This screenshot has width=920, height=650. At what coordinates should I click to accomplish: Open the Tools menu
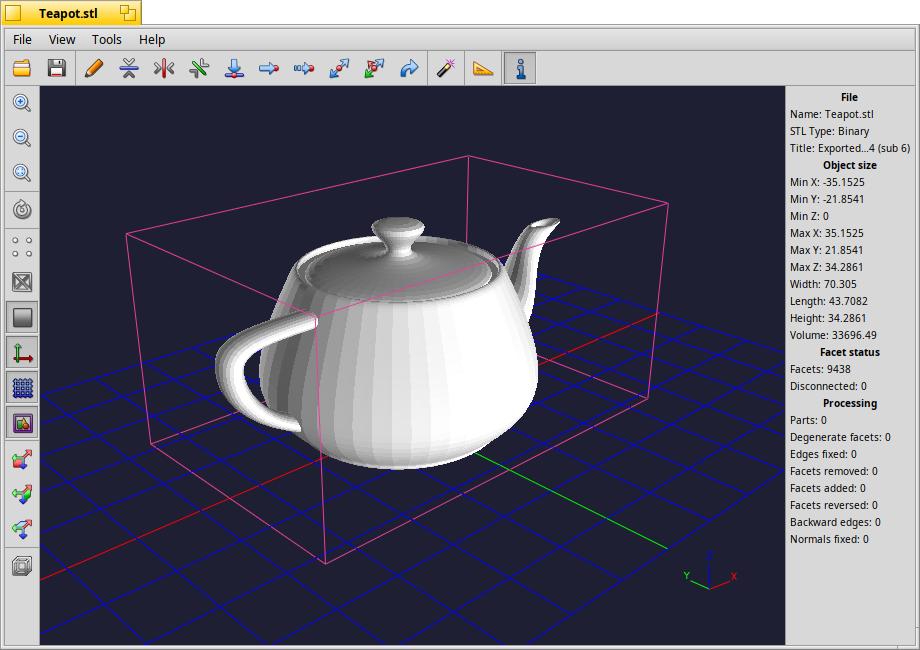coord(107,39)
